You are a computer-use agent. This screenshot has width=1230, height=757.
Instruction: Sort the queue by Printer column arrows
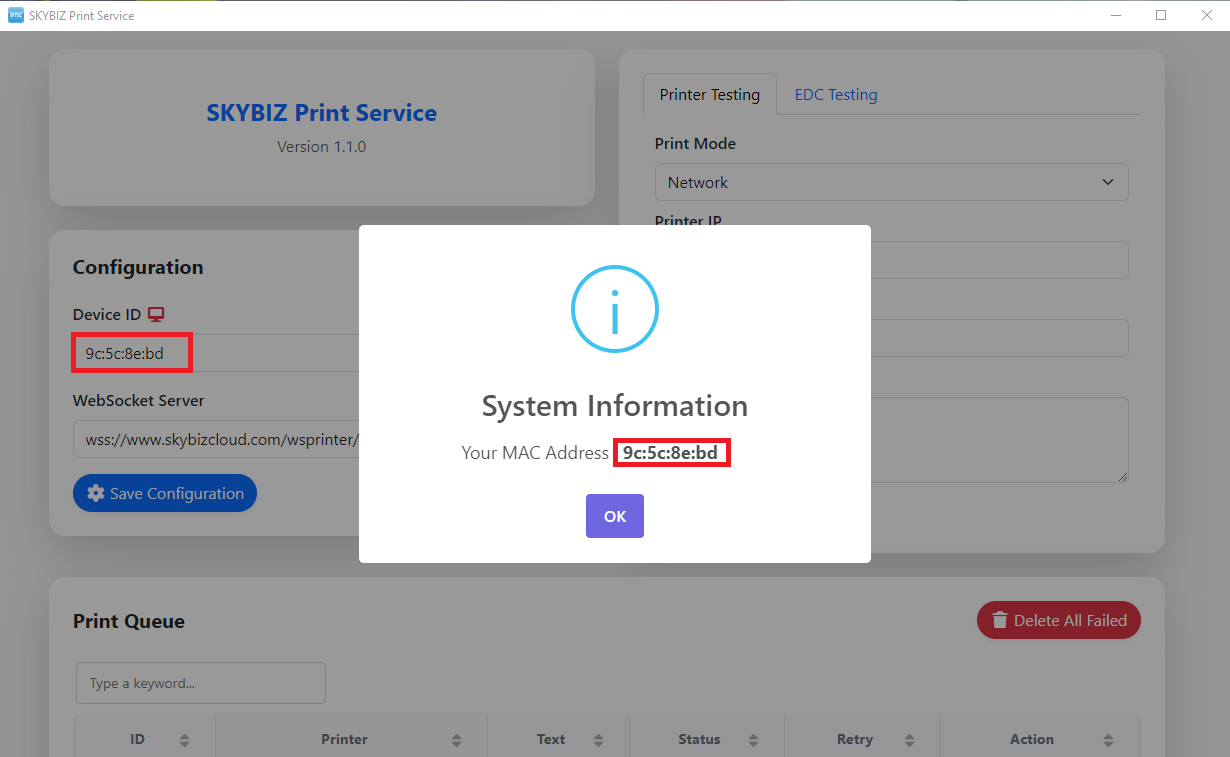(x=456, y=740)
